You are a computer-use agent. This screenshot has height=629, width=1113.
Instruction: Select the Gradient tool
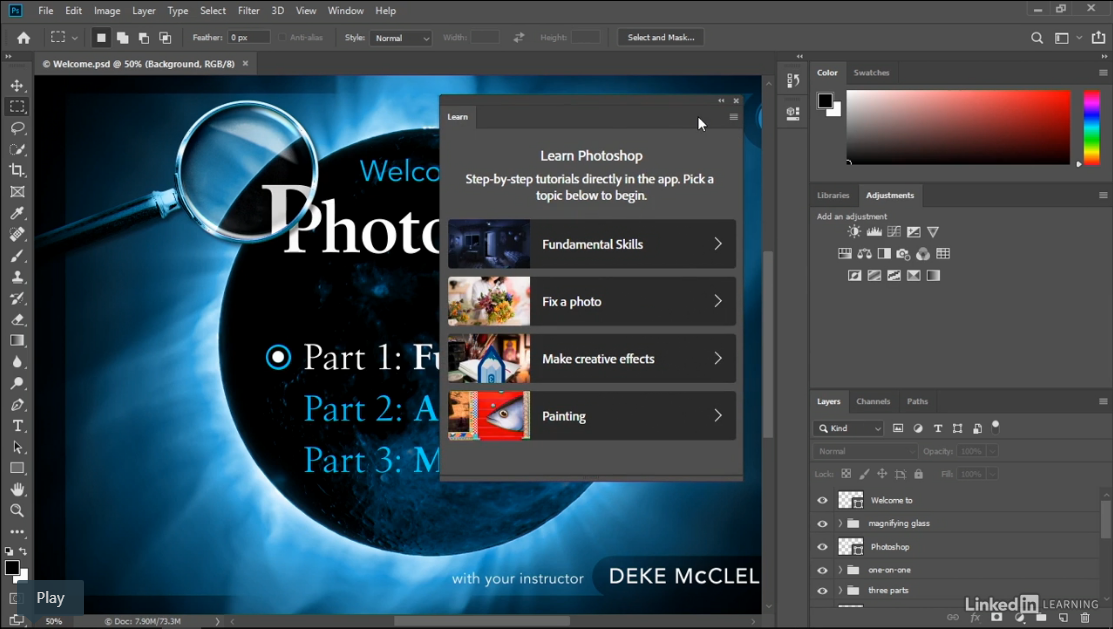tap(17, 341)
